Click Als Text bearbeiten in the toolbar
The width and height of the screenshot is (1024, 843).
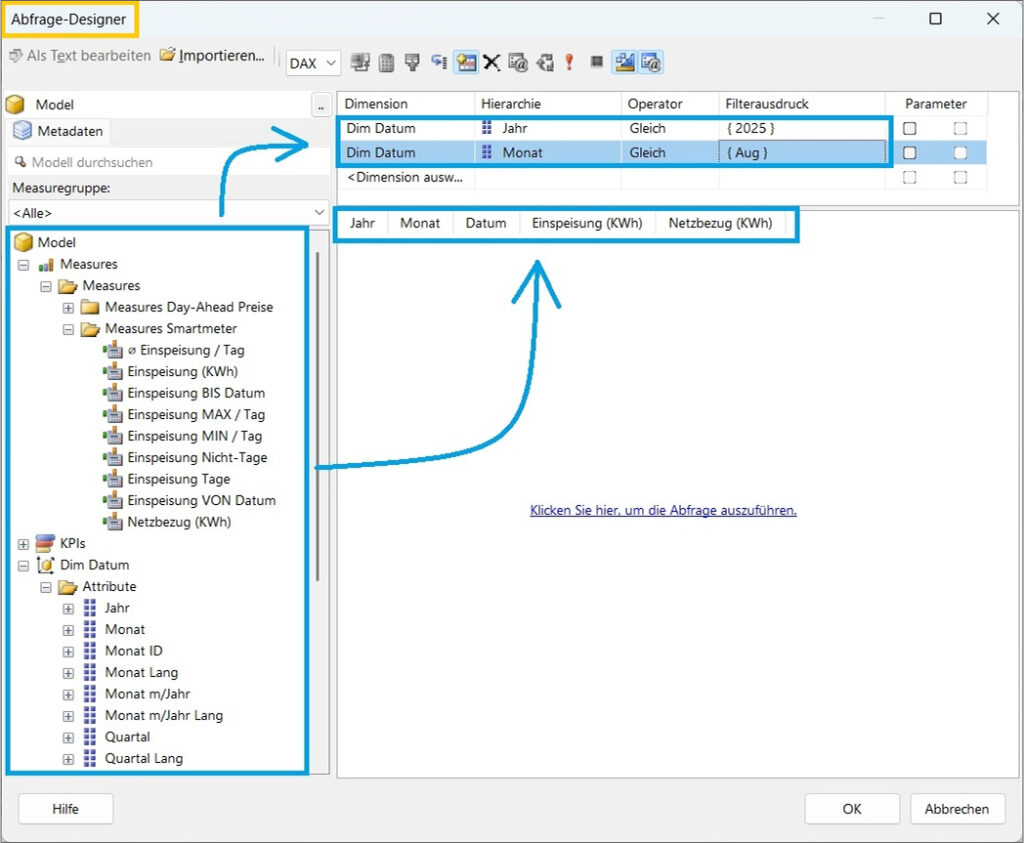(x=80, y=55)
